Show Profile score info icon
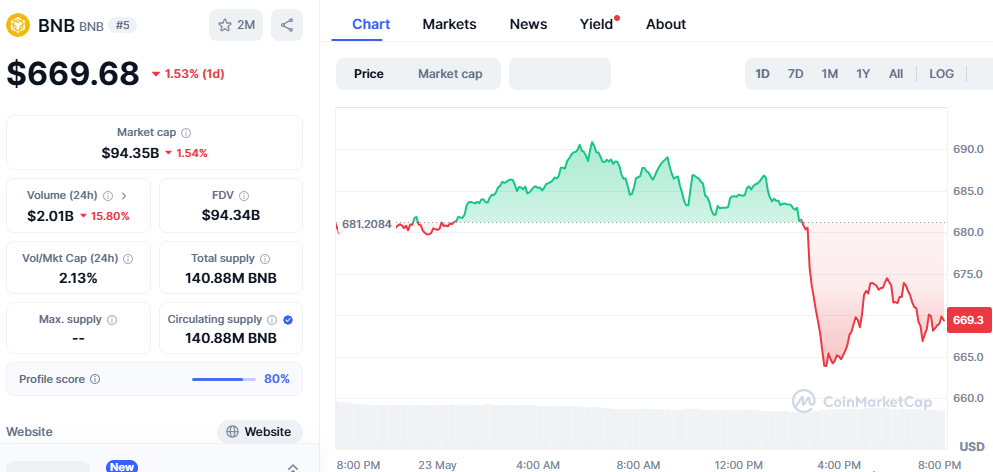Screen dimensions: 993x472 (x=95, y=380)
